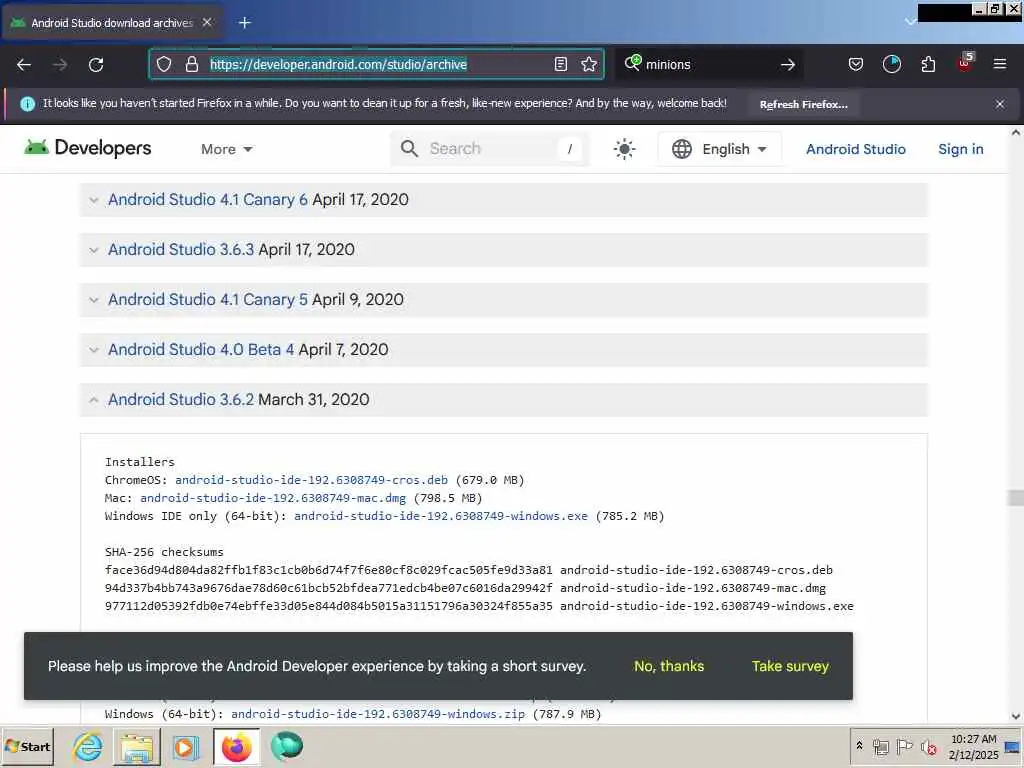Screen dimensions: 1024x768
Task: Download the 192.6308749 mac.dmg installer link
Action: [273, 498]
